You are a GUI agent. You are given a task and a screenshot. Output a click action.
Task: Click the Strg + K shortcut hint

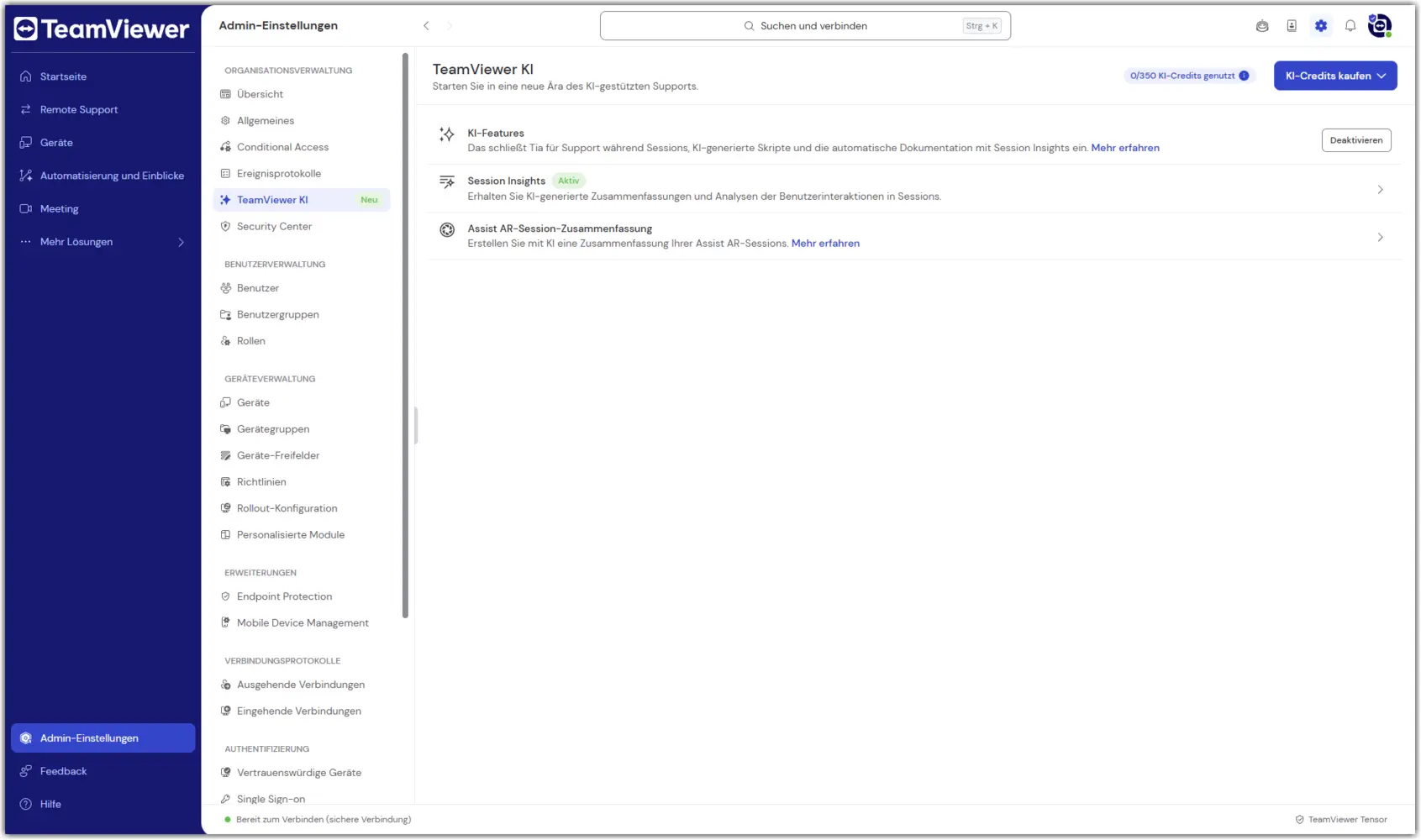[x=982, y=26]
